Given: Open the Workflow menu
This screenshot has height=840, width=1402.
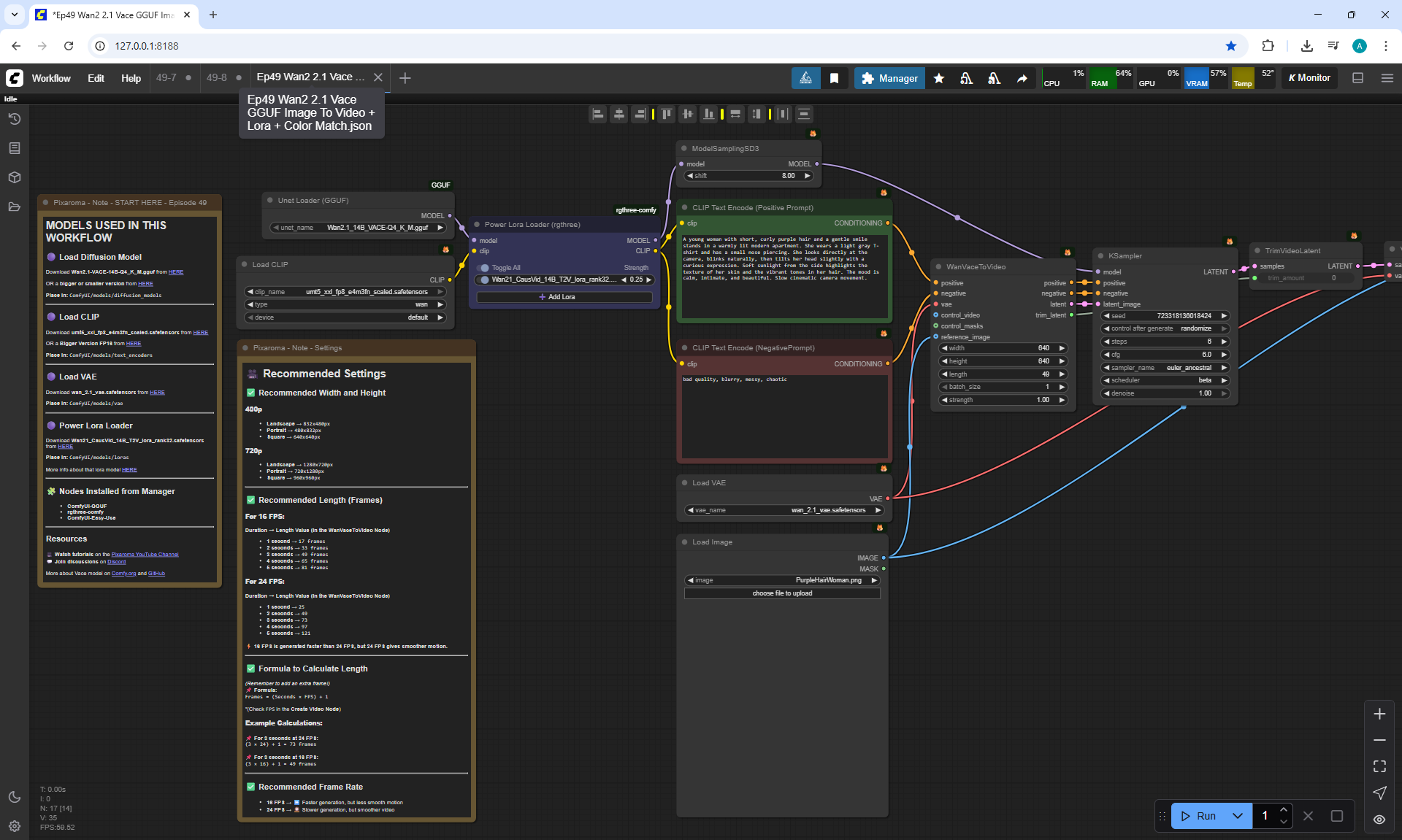Looking at the screenshot, I should 51,78.
